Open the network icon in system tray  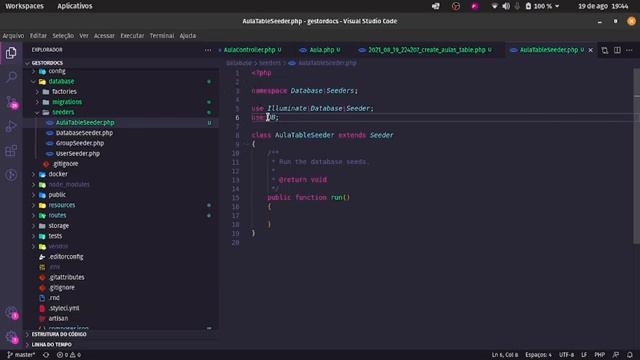494,6
